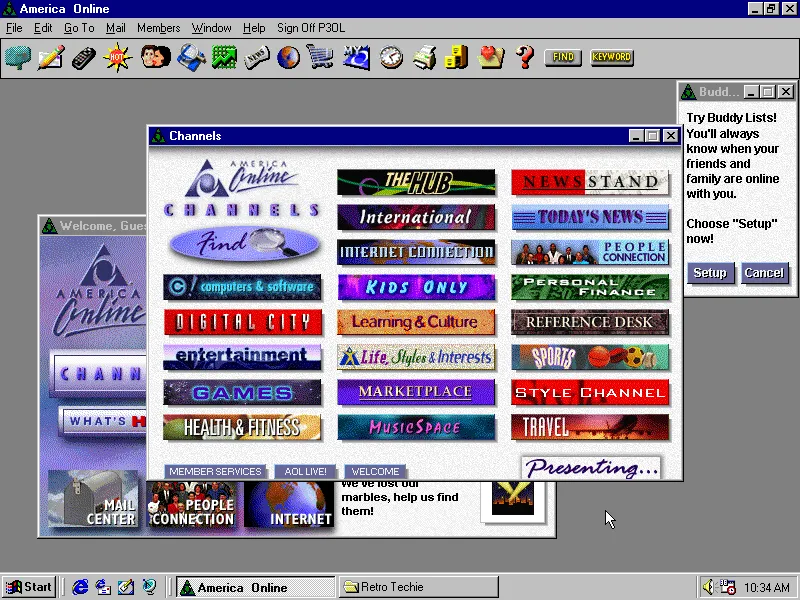Screen dimensions: 800x600
Task: Open the Newsstand toolbar icon
Action: click(x=256, y=58)
